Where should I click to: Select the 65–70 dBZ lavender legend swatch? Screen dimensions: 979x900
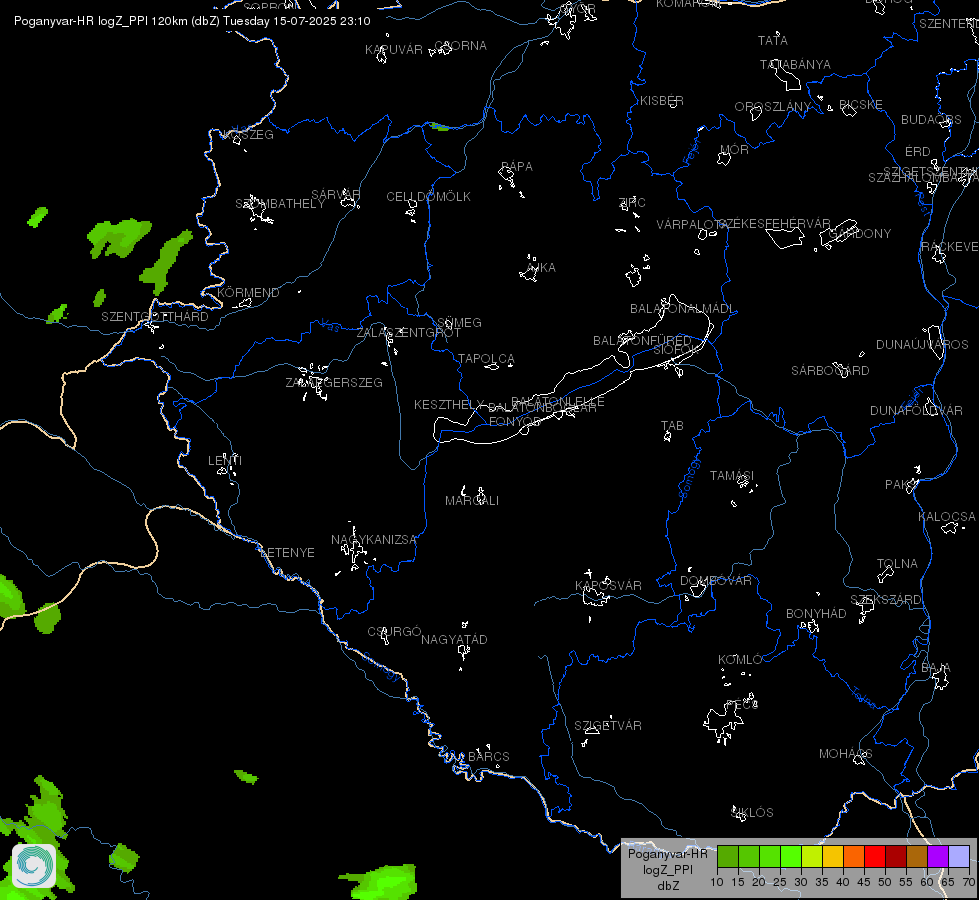point(958,856)
